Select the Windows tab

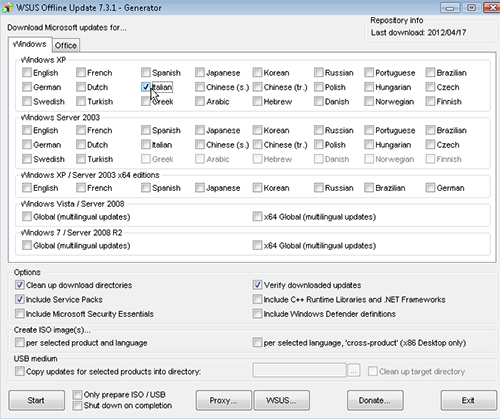click(x=30, y=44)
